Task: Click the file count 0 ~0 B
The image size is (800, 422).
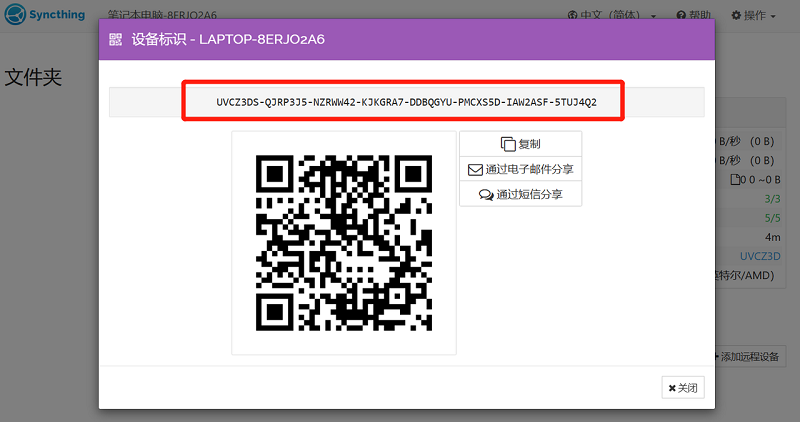Action: [x=757, y=180]
